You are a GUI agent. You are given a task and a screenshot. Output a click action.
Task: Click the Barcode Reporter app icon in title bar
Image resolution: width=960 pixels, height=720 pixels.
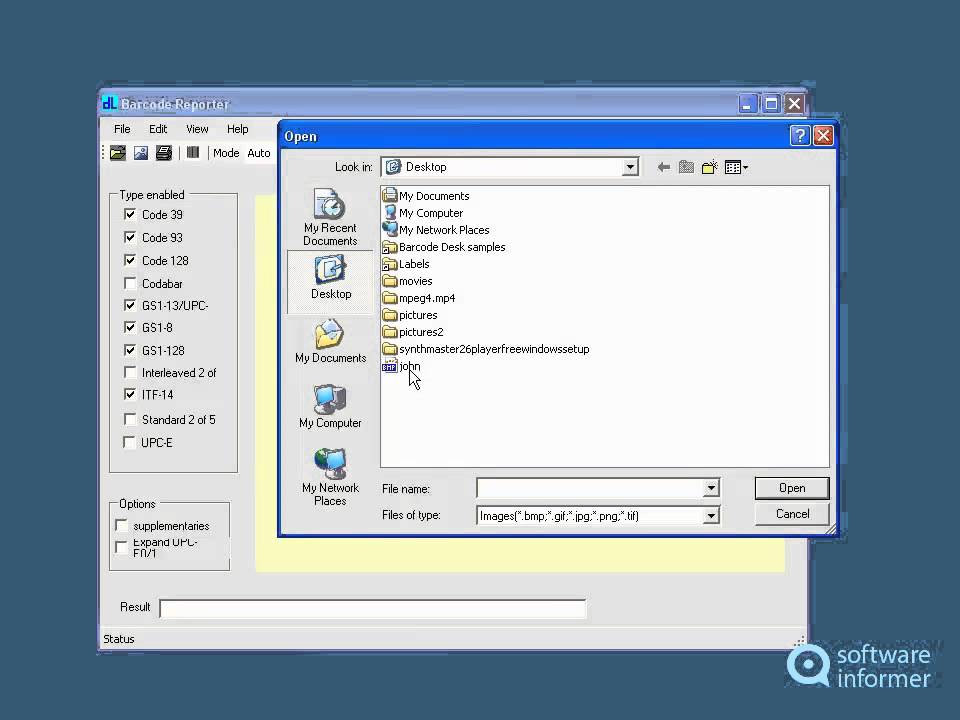coord(110,103)
